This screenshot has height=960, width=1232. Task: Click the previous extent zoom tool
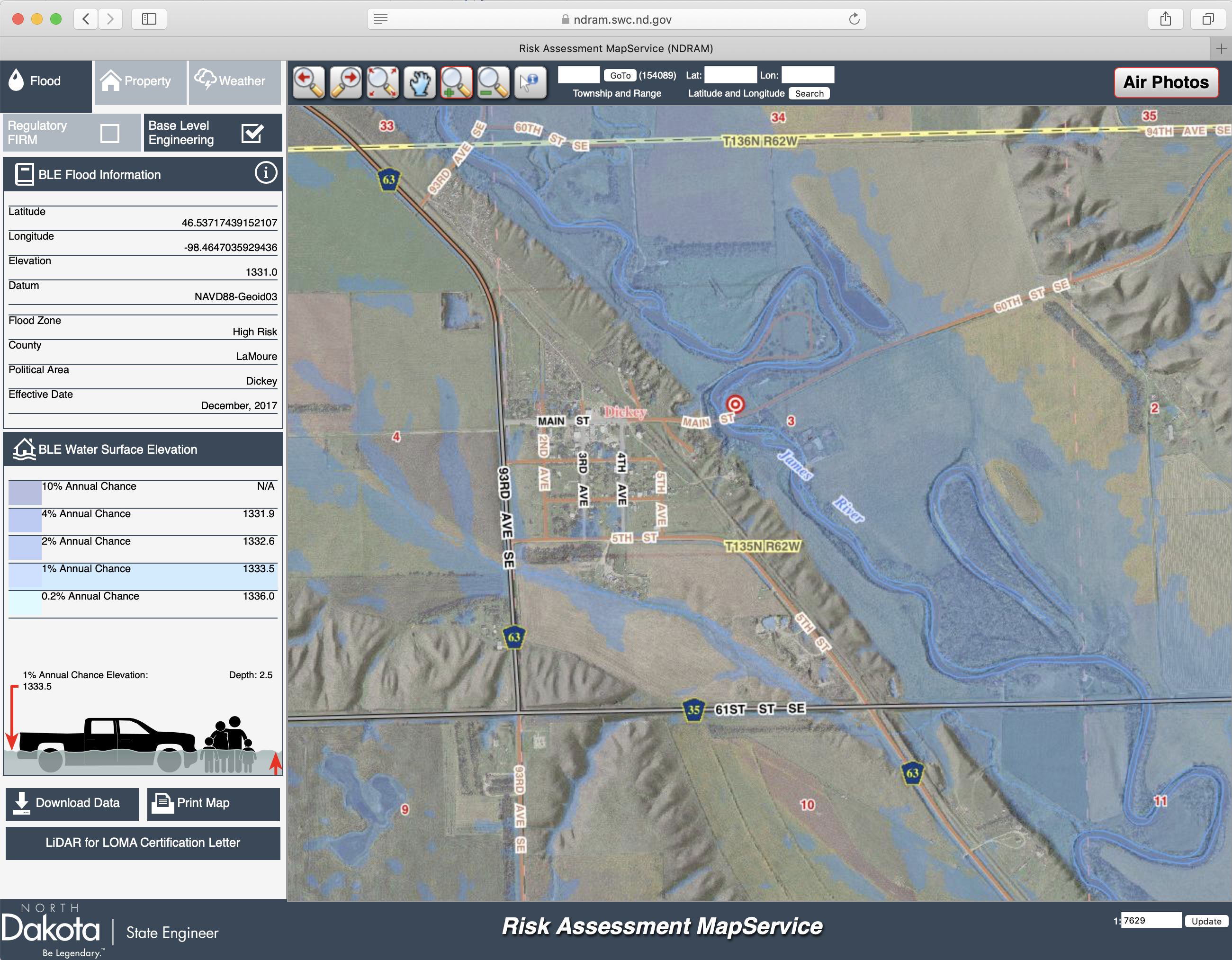308,82
